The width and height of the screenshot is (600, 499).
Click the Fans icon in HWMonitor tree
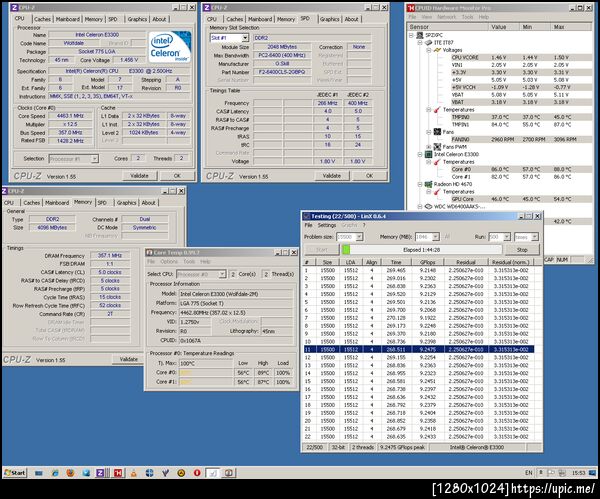click(437, 132)
